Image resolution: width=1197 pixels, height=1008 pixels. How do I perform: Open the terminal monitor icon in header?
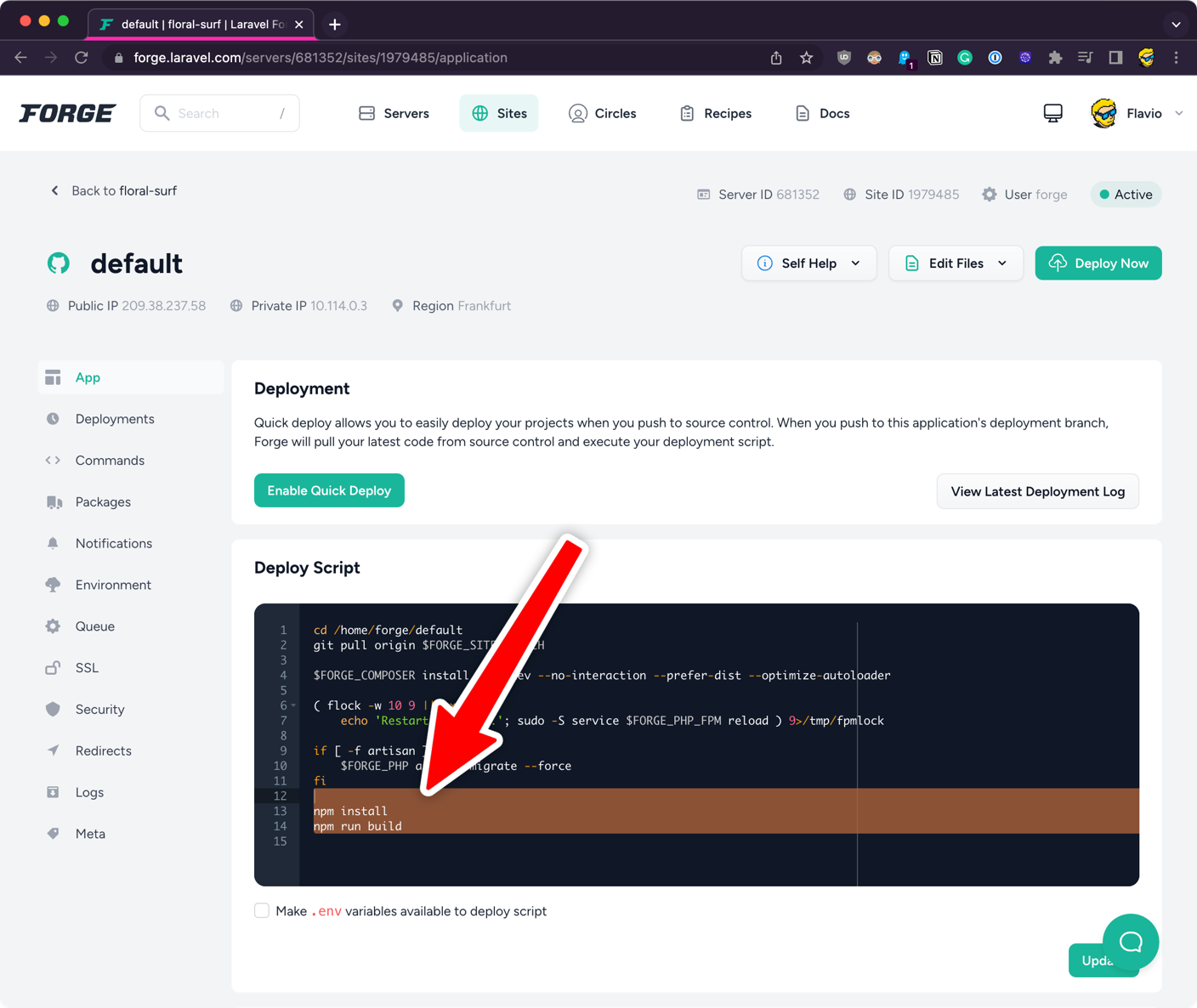[x=1052, y=113]
